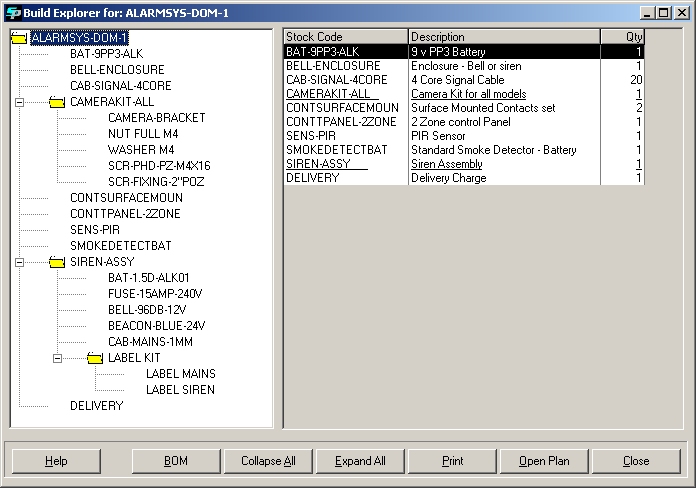Click the Description column header
The height and width of the screenshot is (488, 696).
click(x=503, y=37)
